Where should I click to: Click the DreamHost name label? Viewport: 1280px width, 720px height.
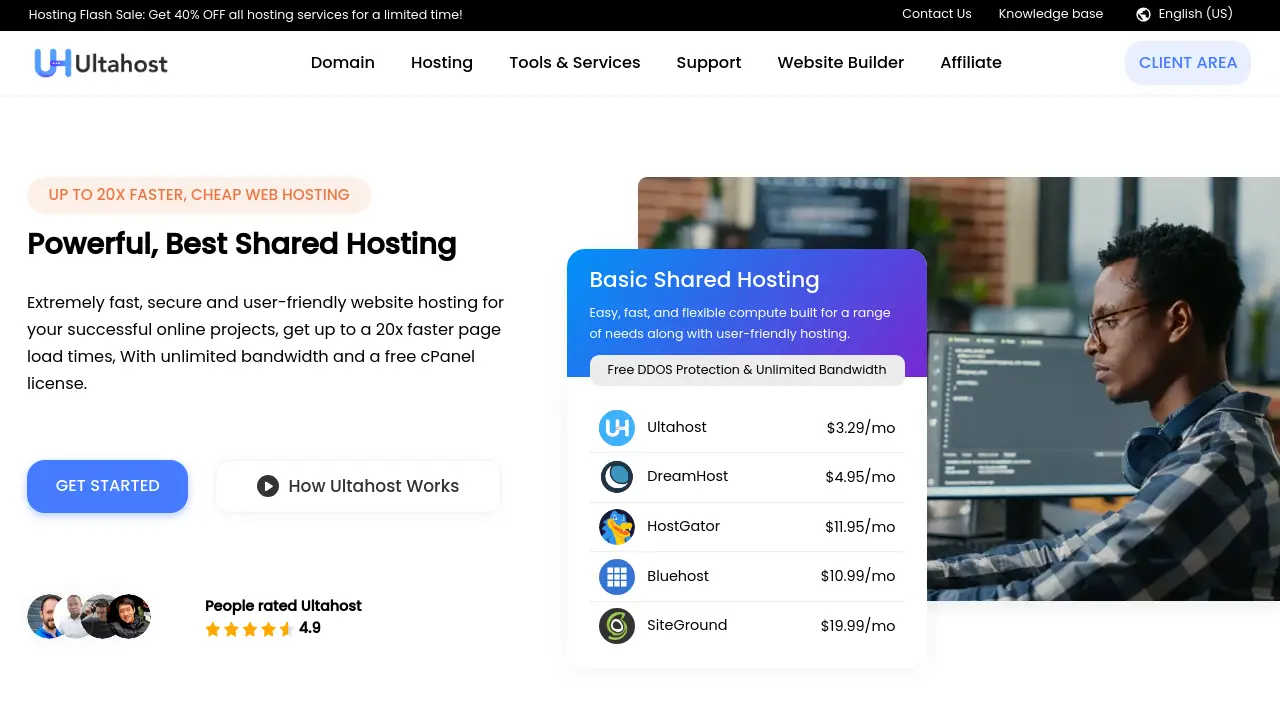tap(688, 476)
